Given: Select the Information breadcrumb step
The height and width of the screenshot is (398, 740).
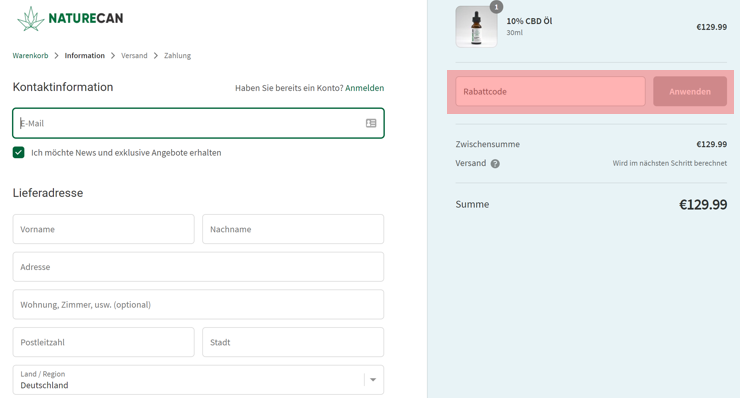Looking at the screenshot, I should coord(84,56).
